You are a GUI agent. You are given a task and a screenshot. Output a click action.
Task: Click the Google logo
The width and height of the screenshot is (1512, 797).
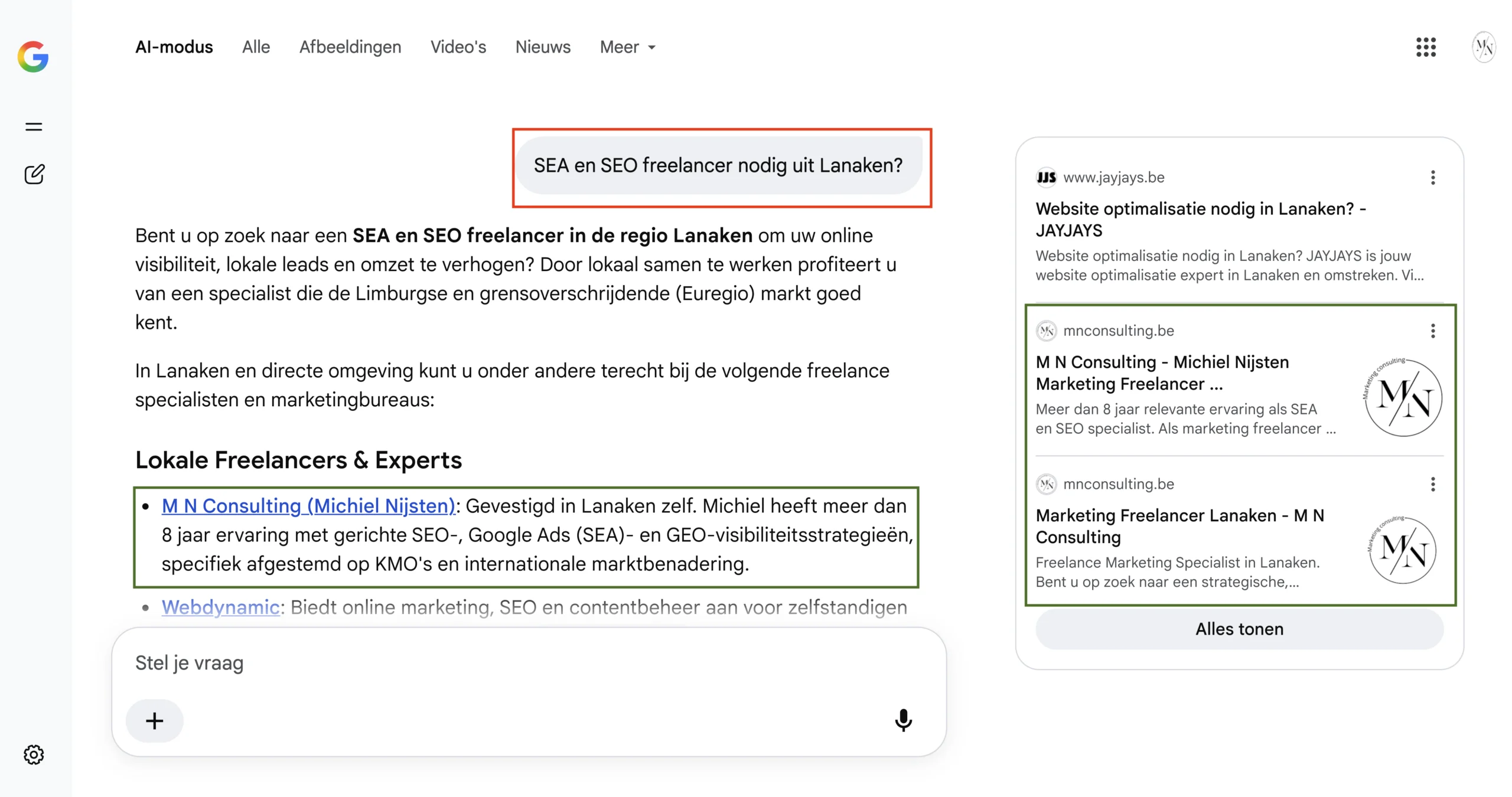coord(33,57)
